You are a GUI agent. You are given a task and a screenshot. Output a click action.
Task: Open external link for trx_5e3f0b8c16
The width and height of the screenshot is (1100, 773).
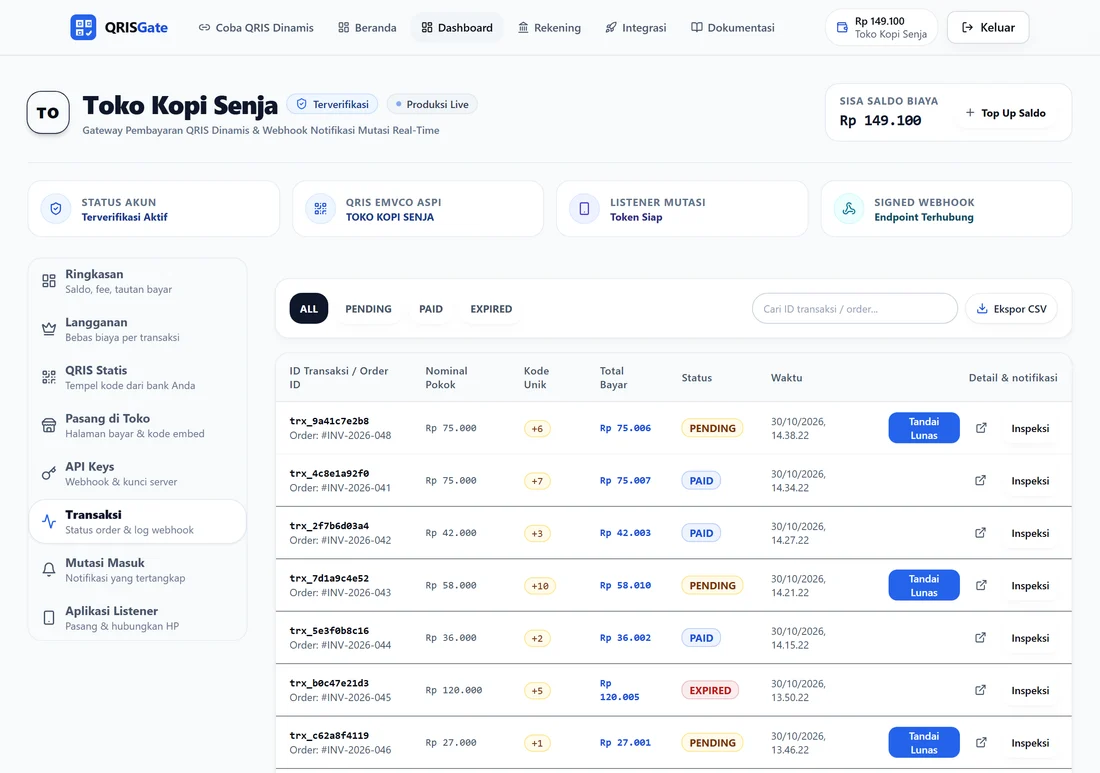[x=981, y=638]
